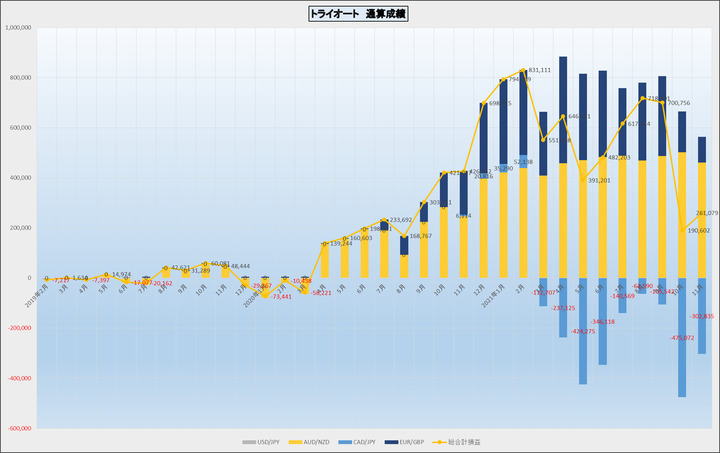Select the data label 160,603
The height and width of the screenshot is (453, 720).
pyautogui.click(x=361, y=238)
